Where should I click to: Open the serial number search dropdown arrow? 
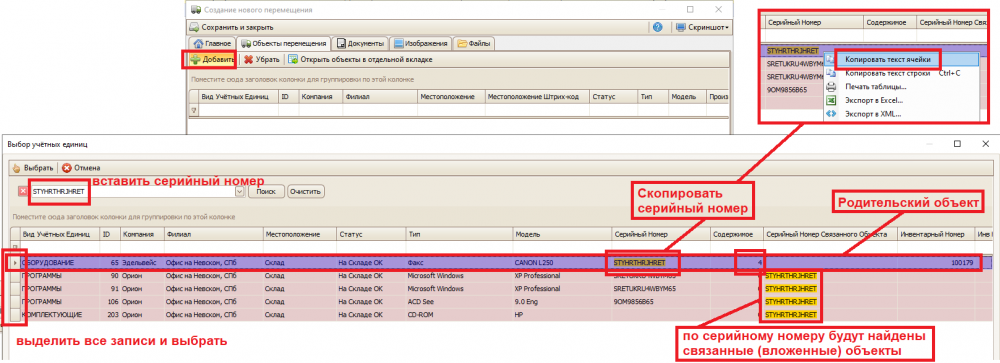click(240, 191)
